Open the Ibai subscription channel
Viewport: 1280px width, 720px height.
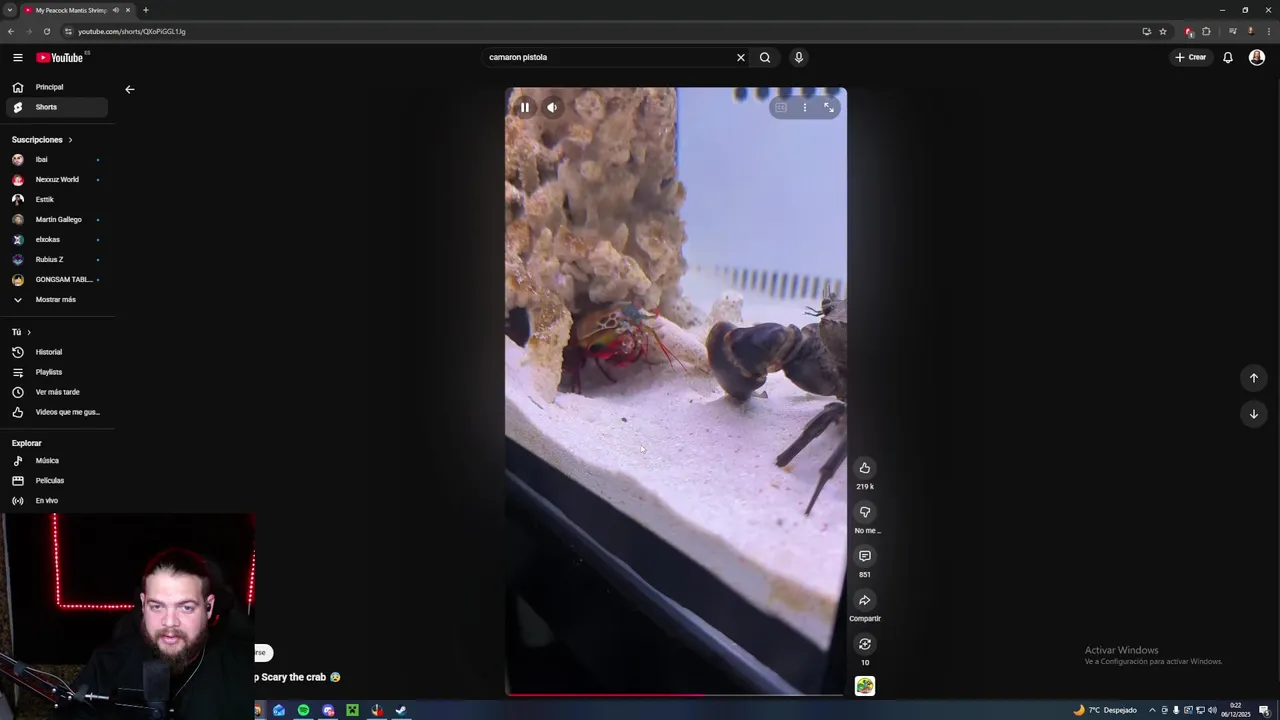[x=56, y=159]
